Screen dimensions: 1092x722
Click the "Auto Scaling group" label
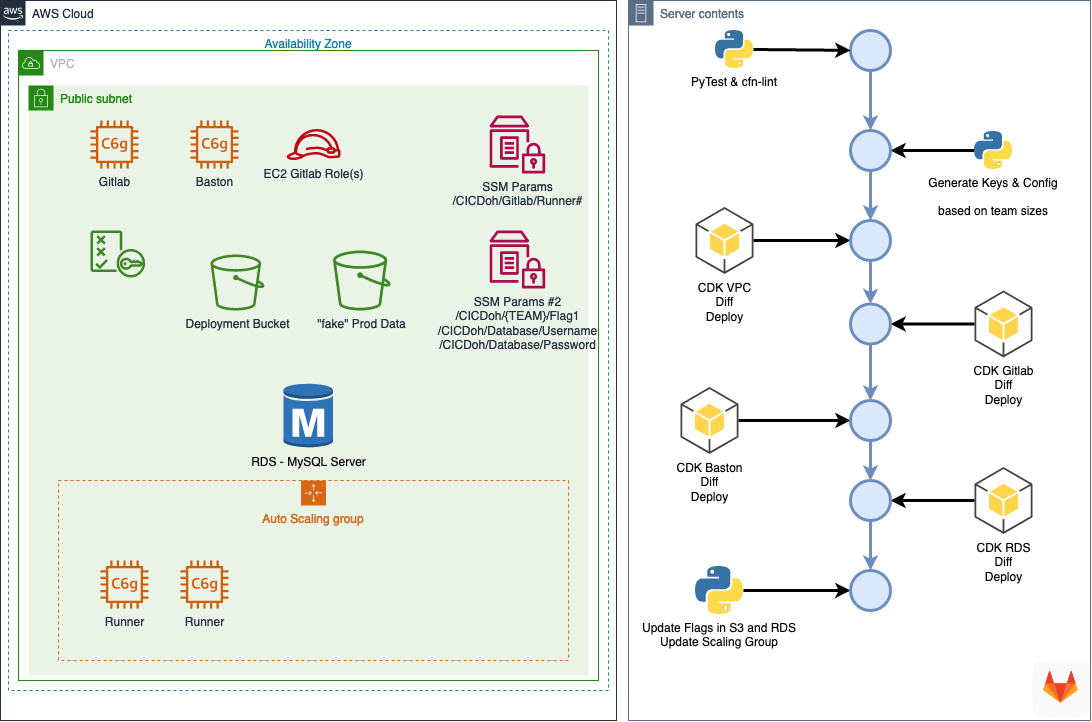point(313,519)
